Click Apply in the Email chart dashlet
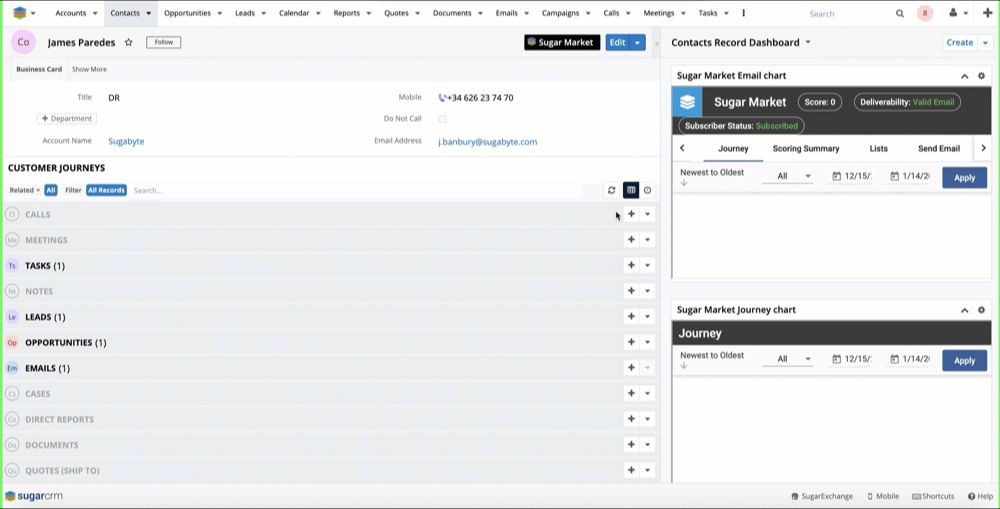The width and height of the screenshot is (1000, 509). [964, 178]
